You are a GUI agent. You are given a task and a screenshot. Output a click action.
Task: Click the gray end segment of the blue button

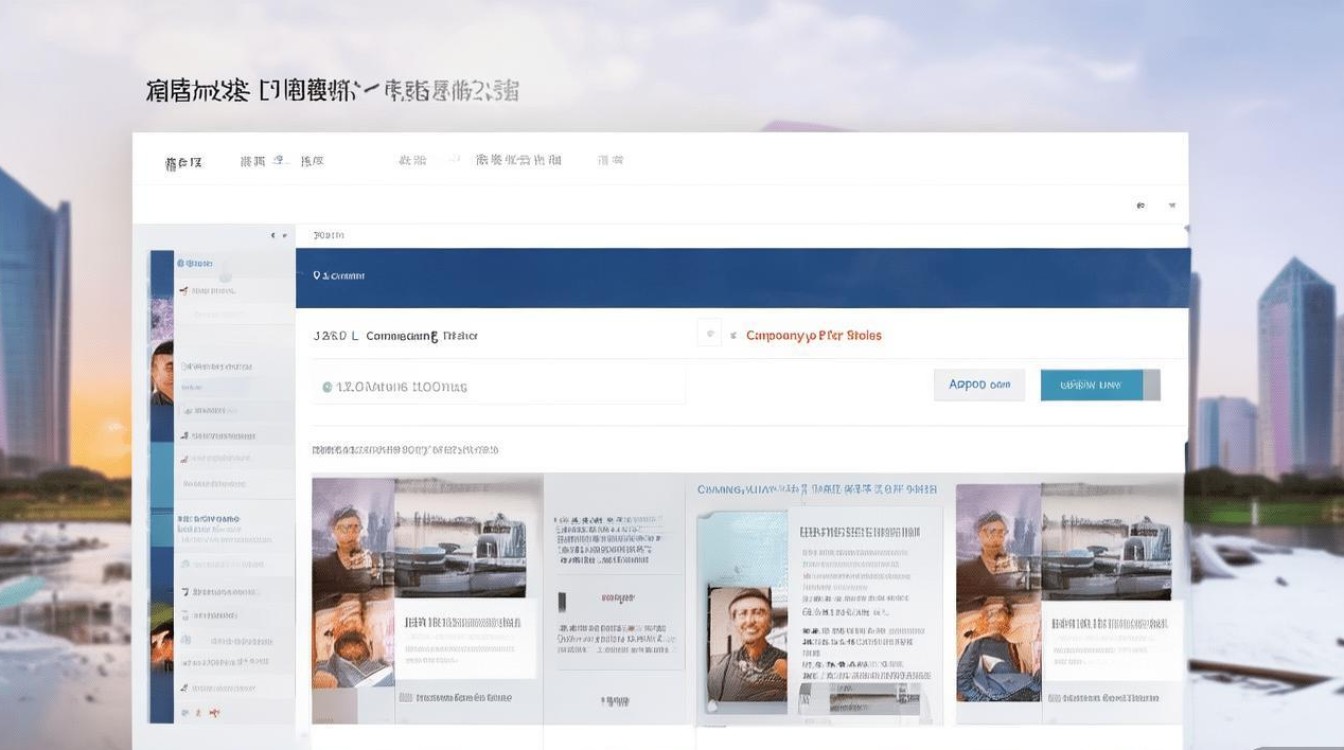coord(1152,385)
